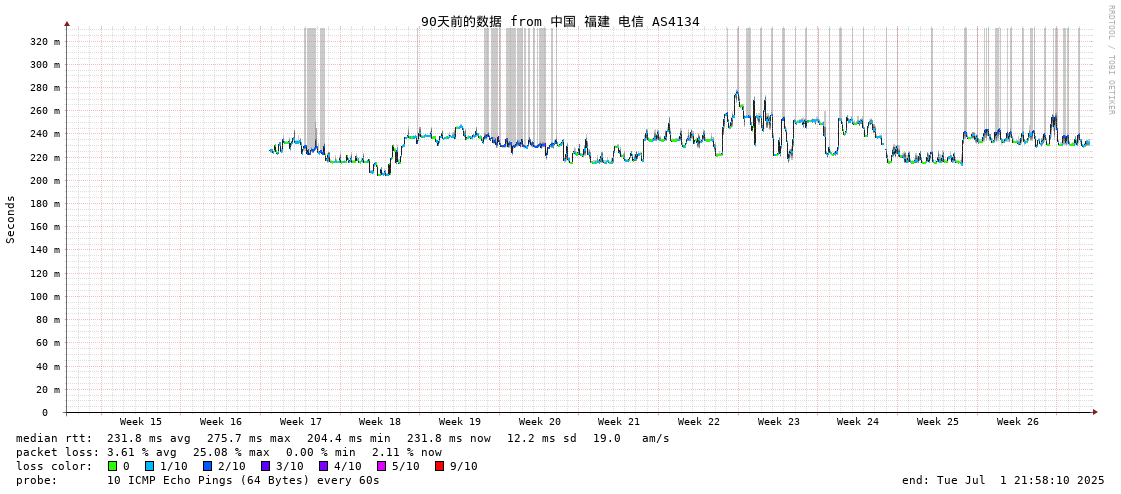Viewport: 1121px width, 494px height.
Task: Click the "Week 22" axis label
Action: click(x=699, y=422)
